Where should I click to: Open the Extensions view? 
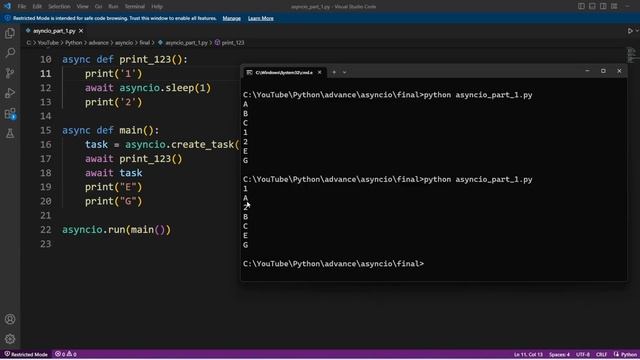pyautogui.click(x=10, y=113)
